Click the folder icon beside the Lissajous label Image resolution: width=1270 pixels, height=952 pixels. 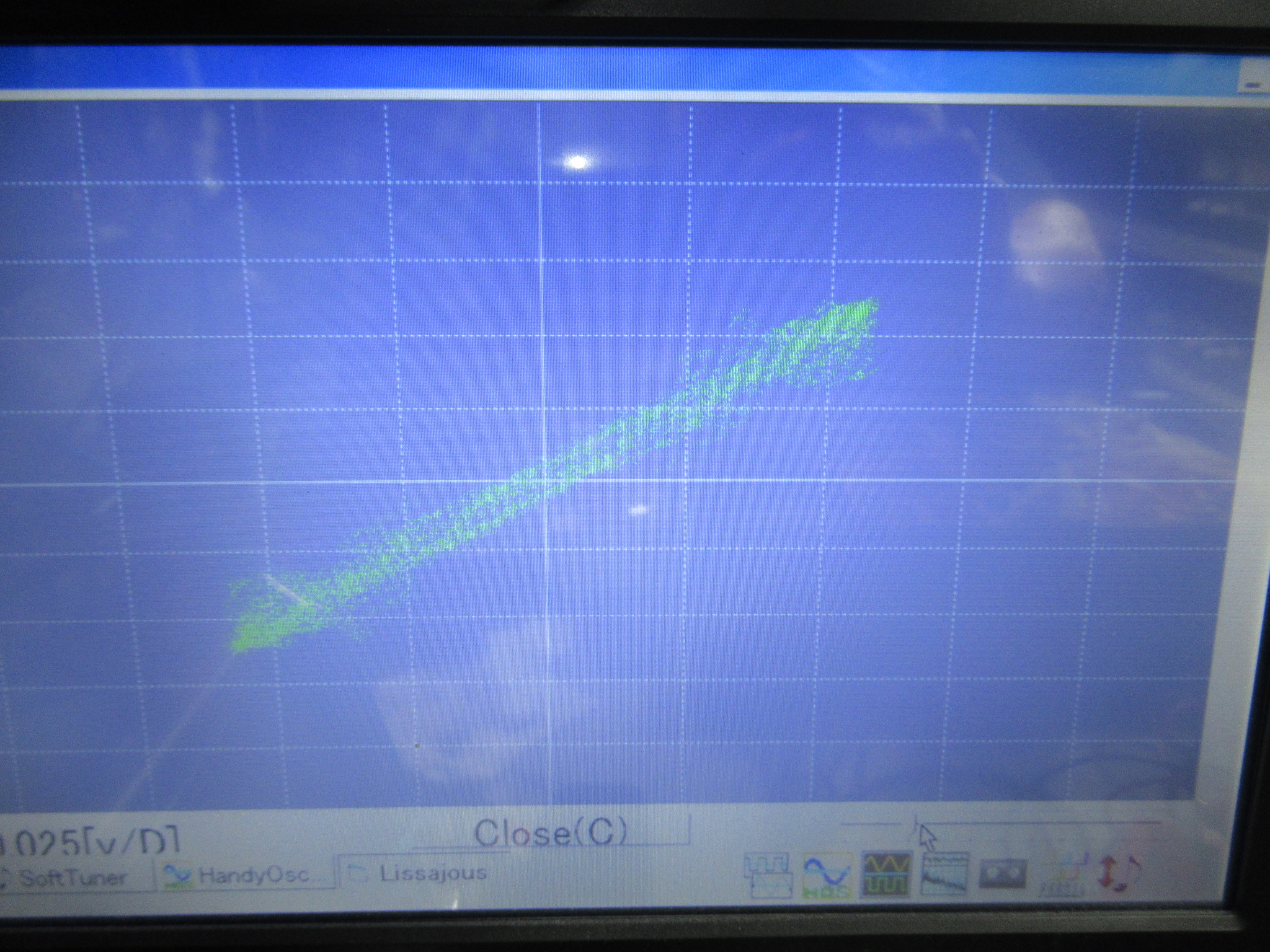click(357, 874)
